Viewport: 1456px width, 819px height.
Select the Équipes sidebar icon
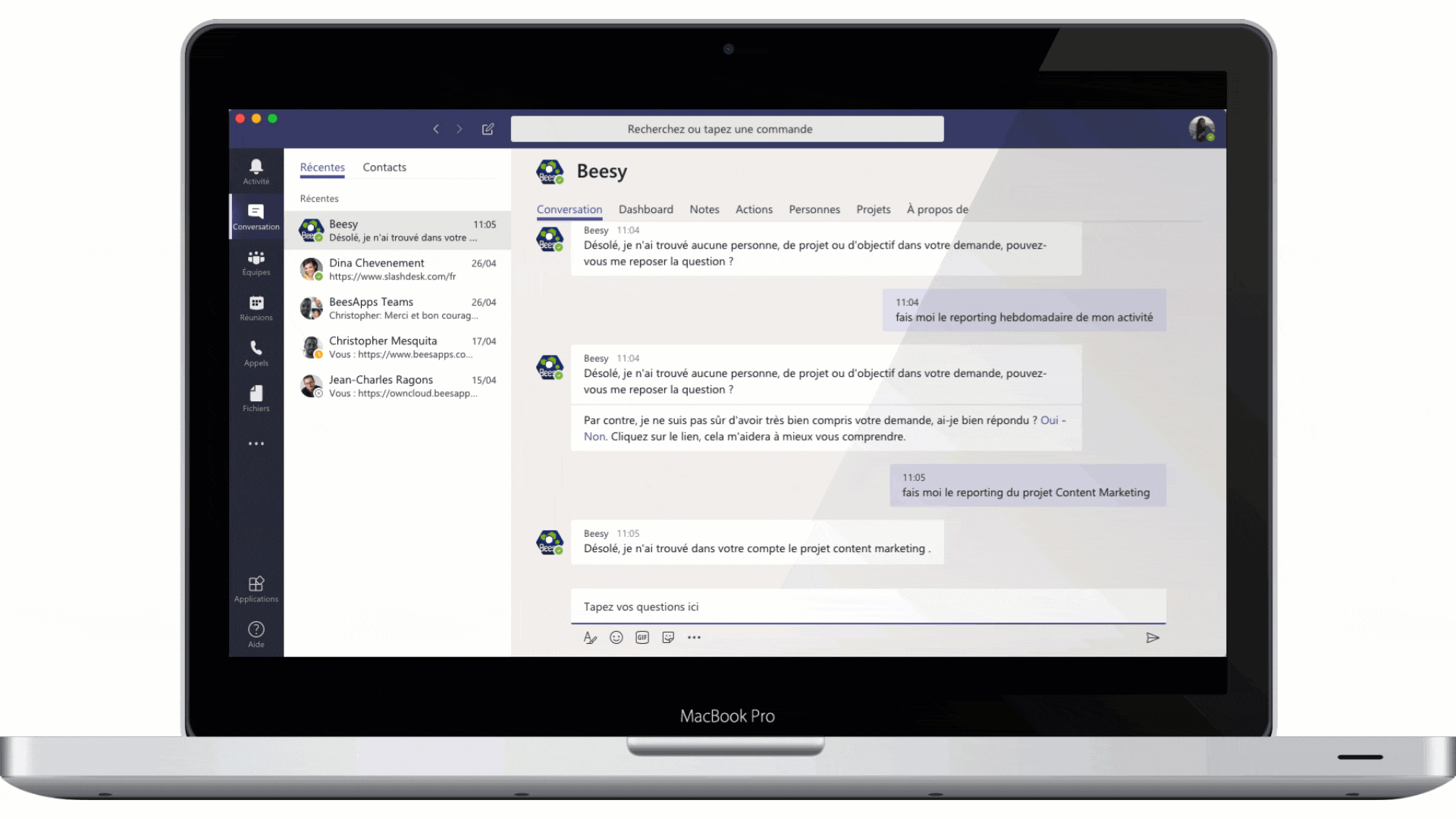point(256,261)
